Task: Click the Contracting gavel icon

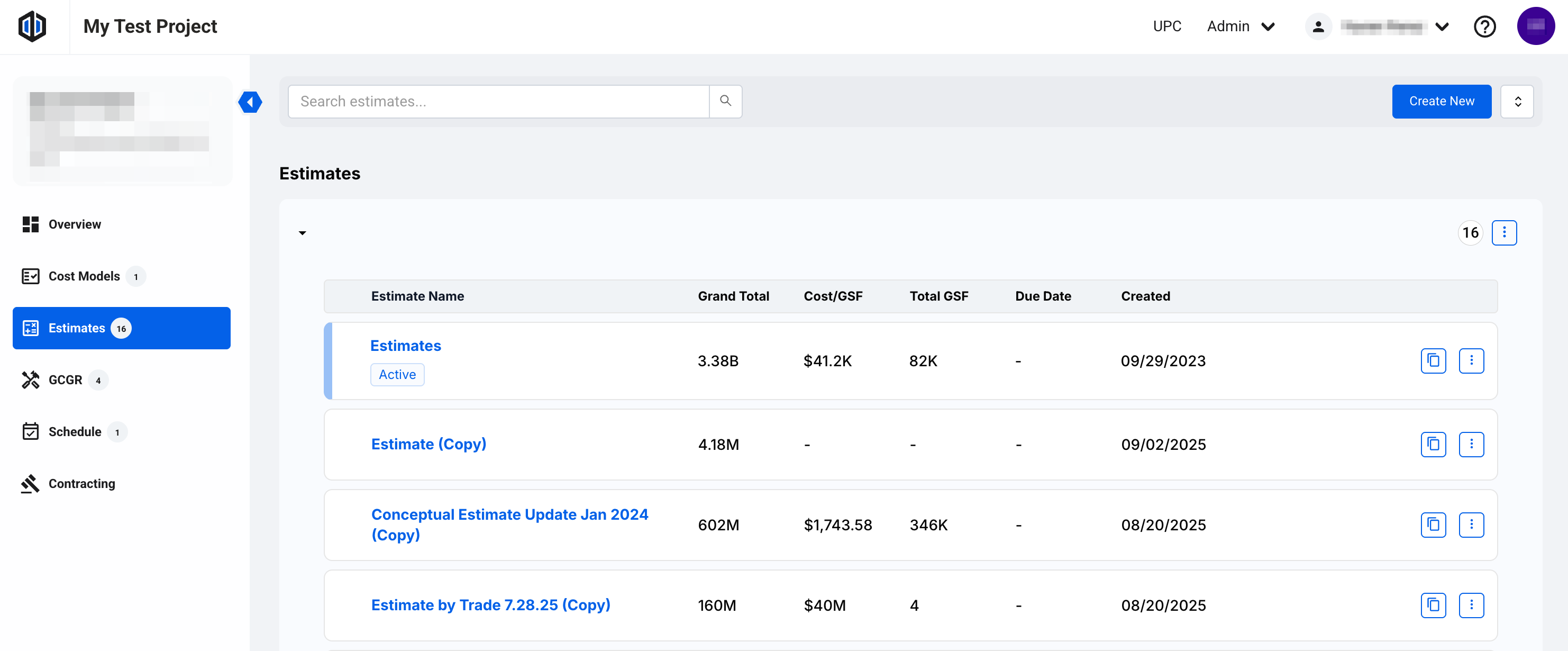Action: click(x=31, y=484)
